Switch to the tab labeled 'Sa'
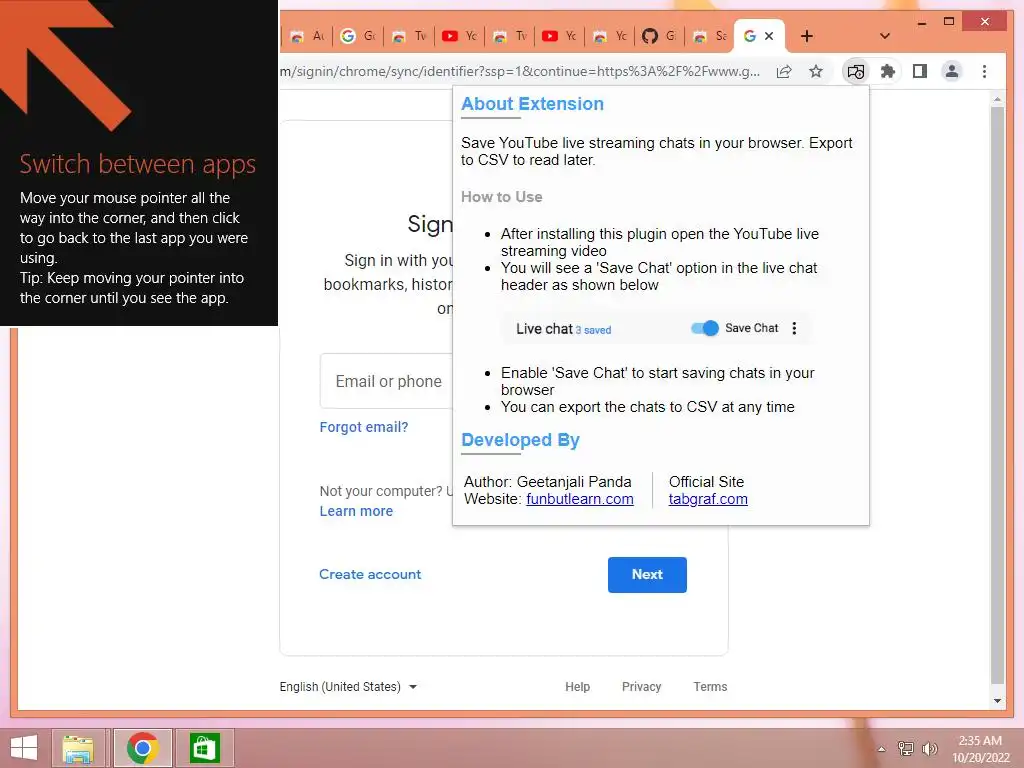 (x=710, y=36)
